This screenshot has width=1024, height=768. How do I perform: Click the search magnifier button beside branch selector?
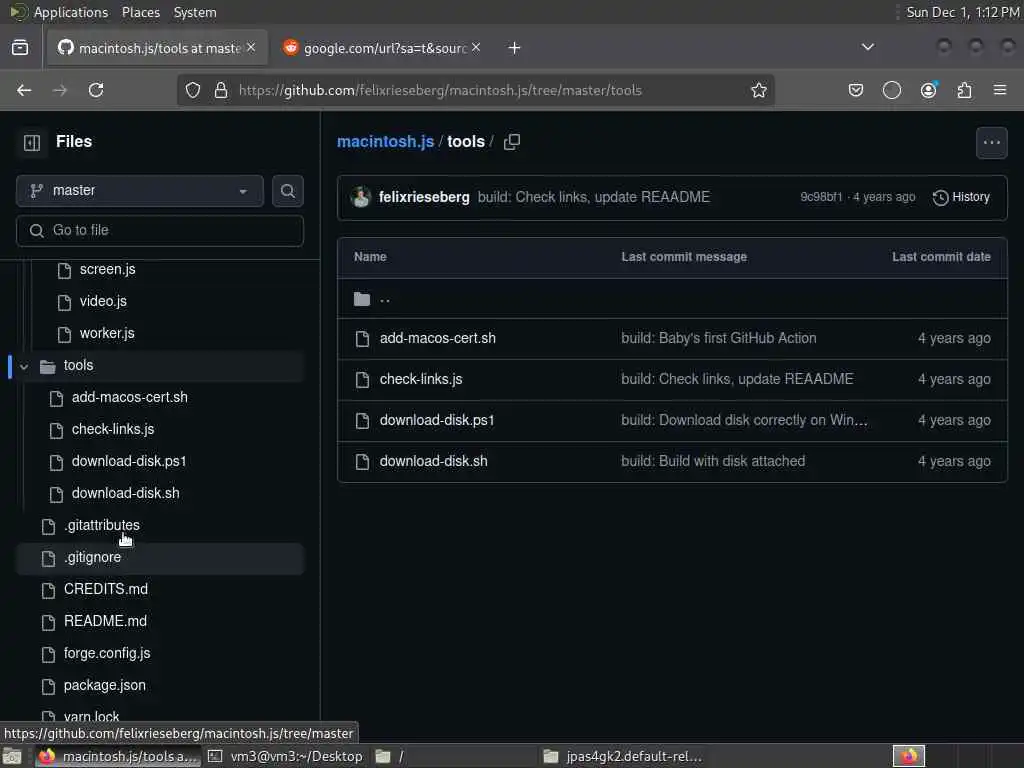tap(287, 191)
